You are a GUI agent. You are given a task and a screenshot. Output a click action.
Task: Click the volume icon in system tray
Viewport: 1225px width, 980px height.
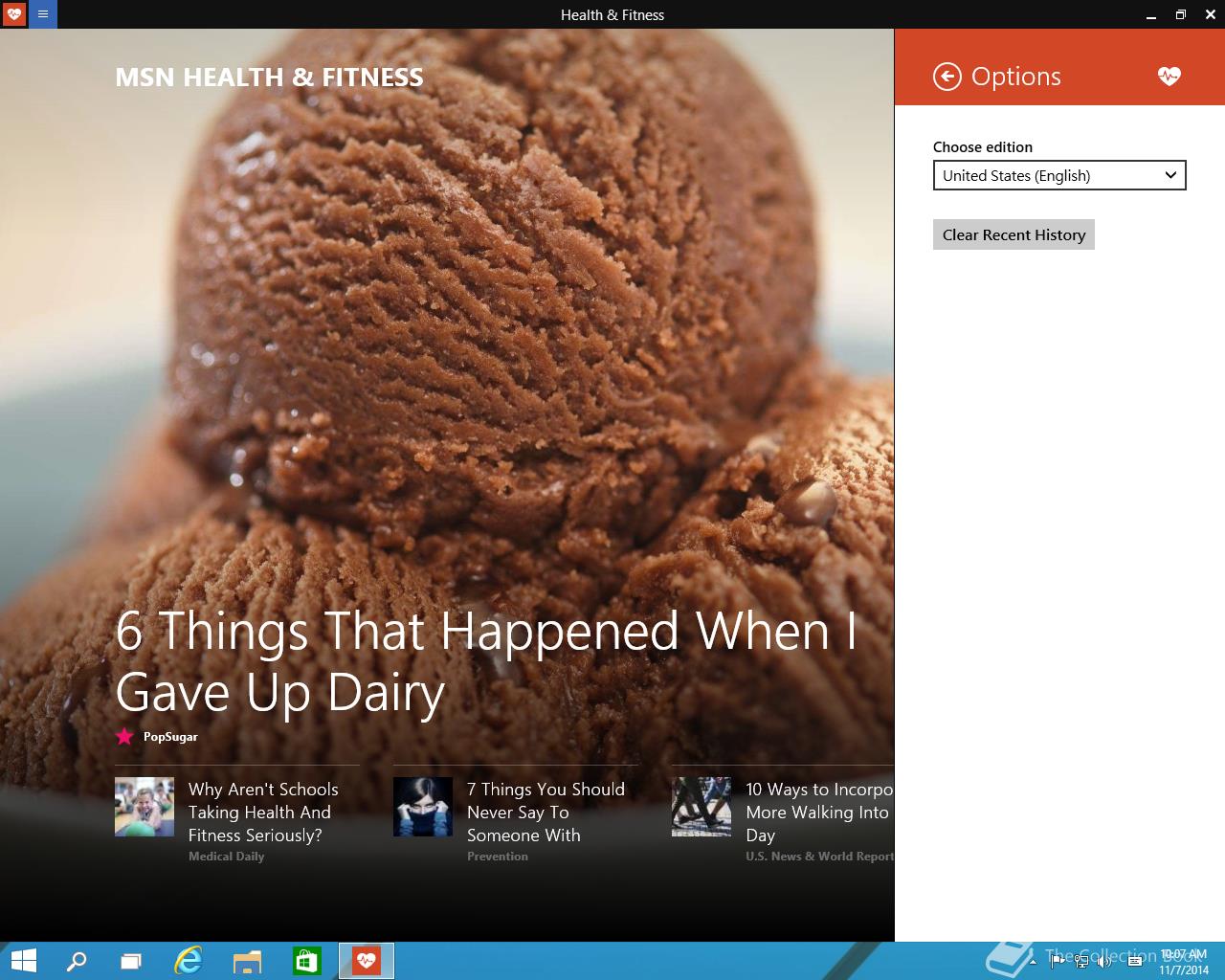point(1103,961)
